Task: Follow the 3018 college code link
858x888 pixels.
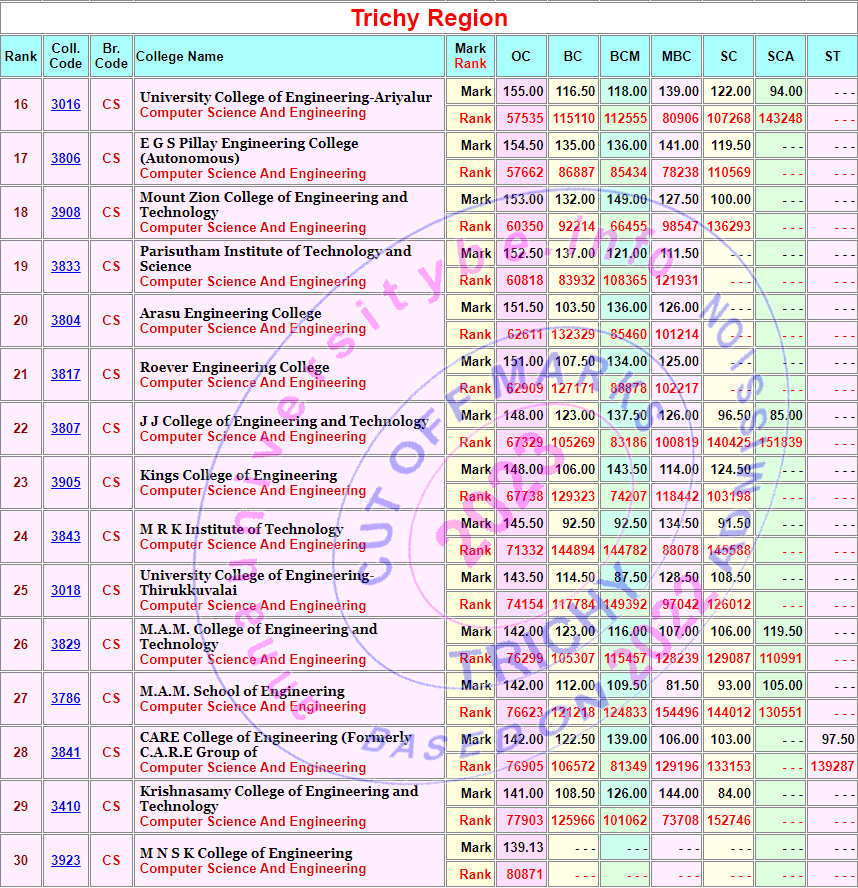Action: (x=66, y=591)
